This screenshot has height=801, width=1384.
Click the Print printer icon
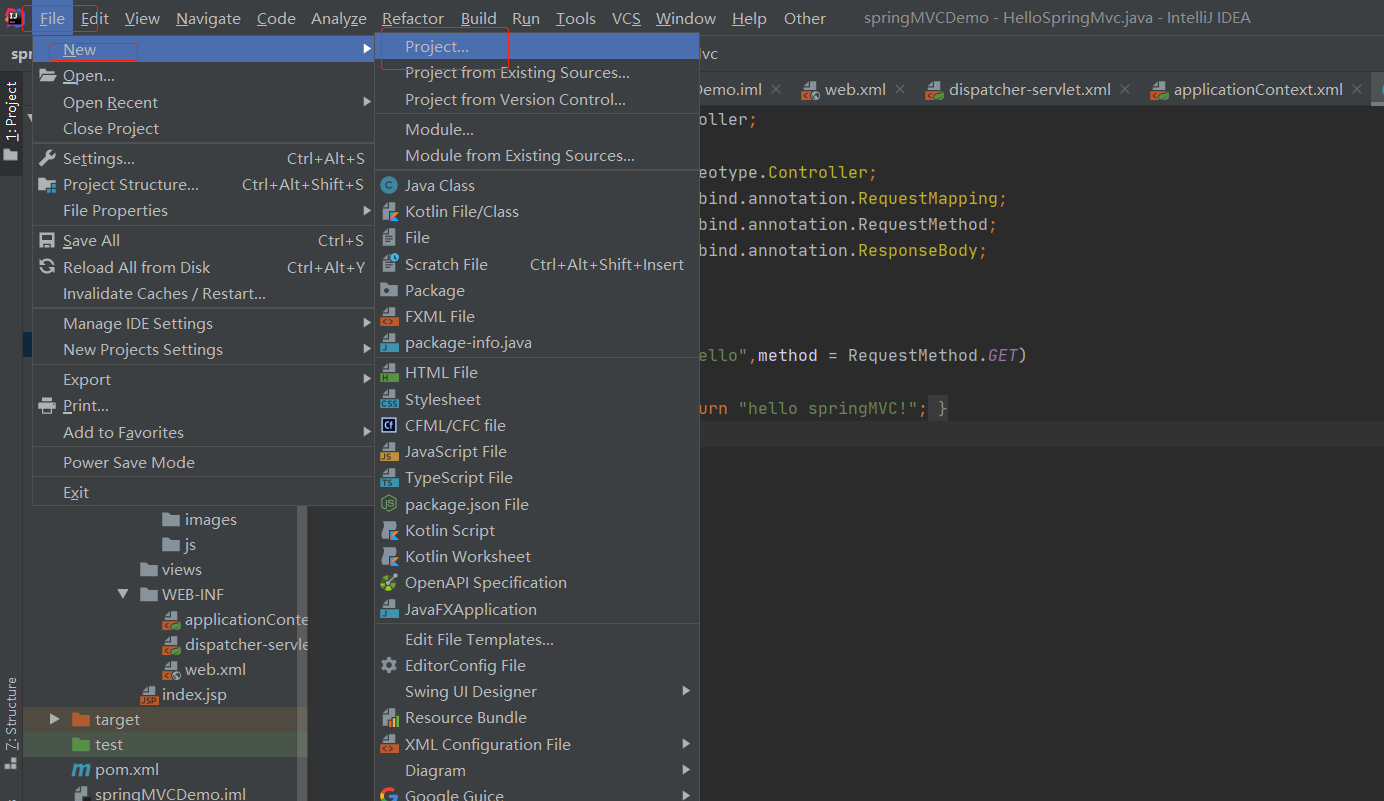click(x=47, y=405)
